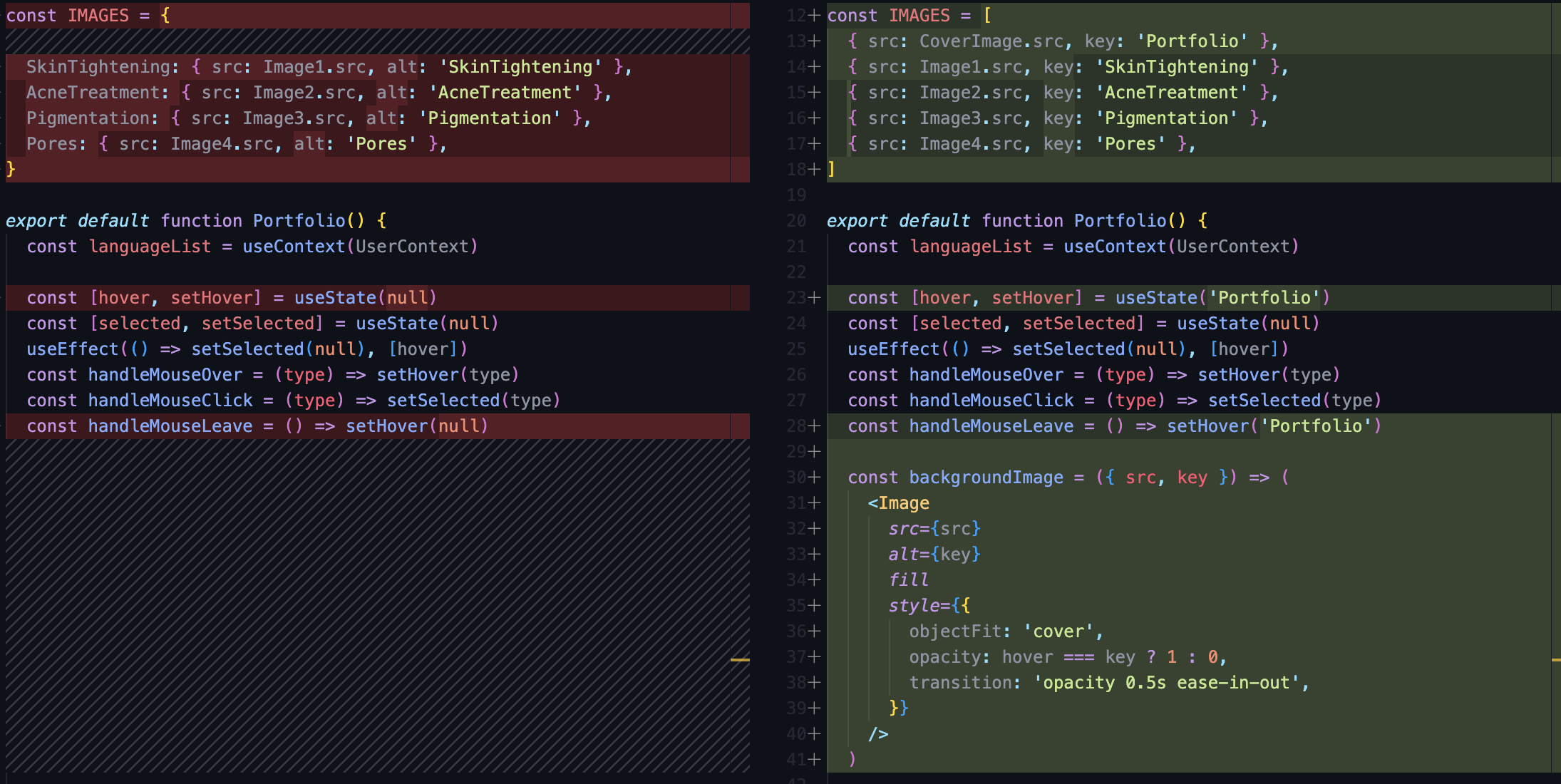This screenshot has width=1561, height=784.
Task: Select line number 25 in the gutter
Action: click(x=796, y=349)
